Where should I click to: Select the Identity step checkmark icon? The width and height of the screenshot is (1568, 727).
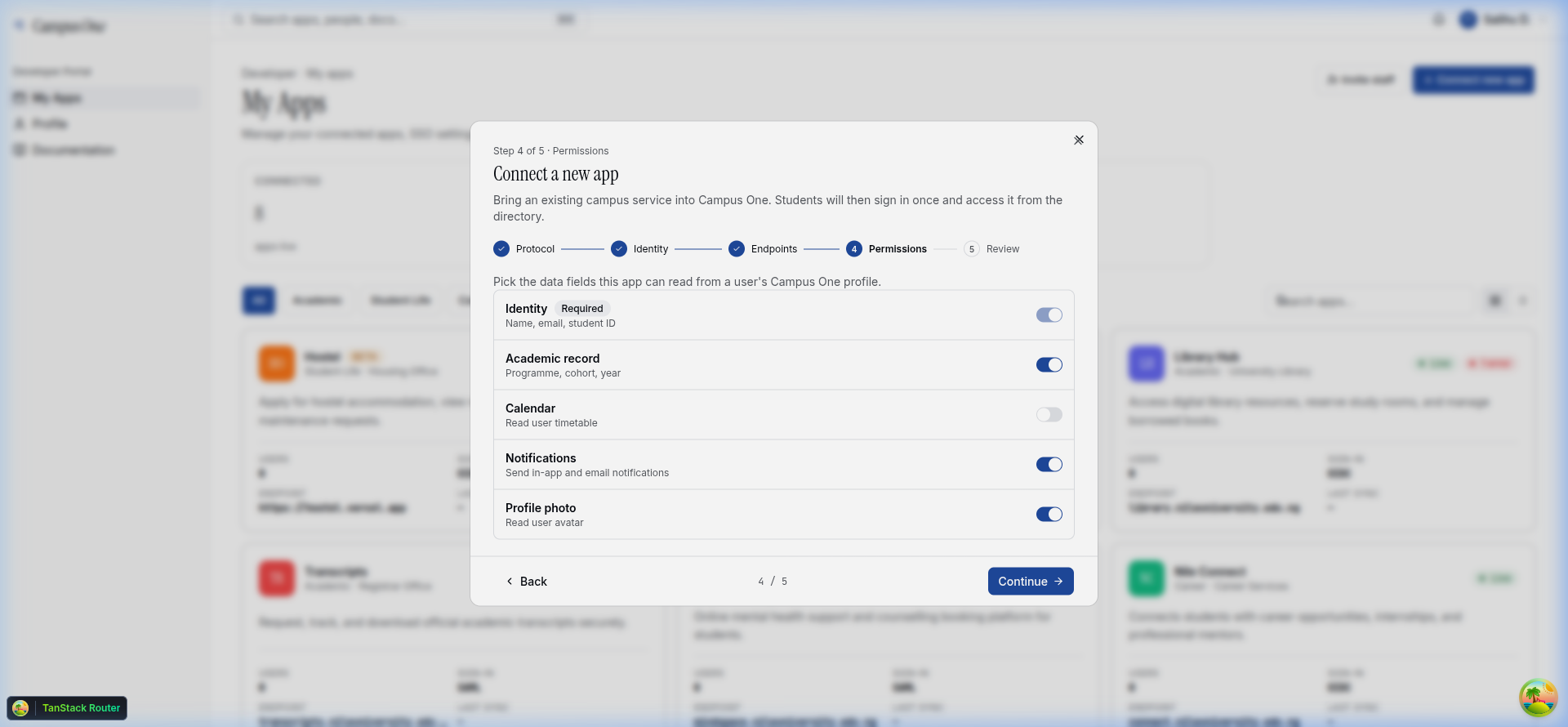click(619, 249)
